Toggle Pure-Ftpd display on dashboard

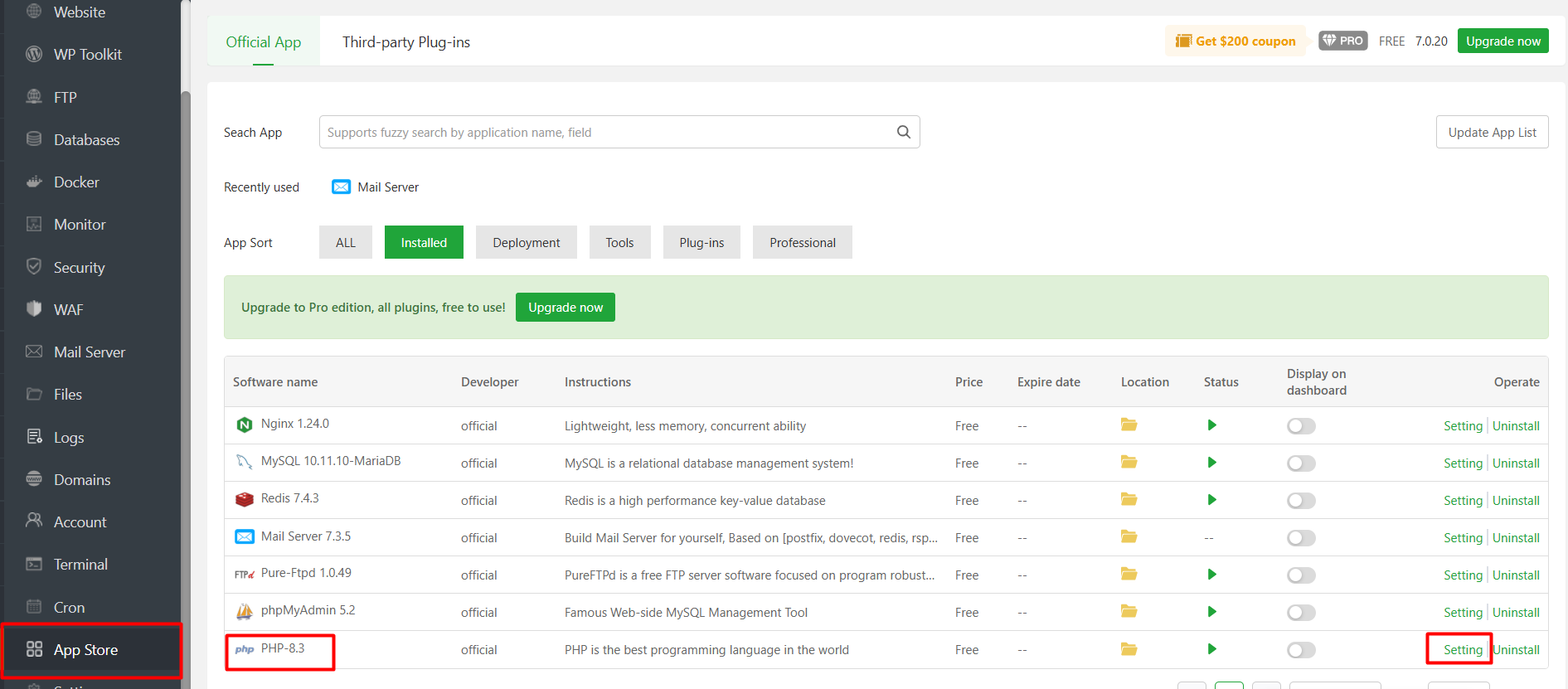[1301, 575]
